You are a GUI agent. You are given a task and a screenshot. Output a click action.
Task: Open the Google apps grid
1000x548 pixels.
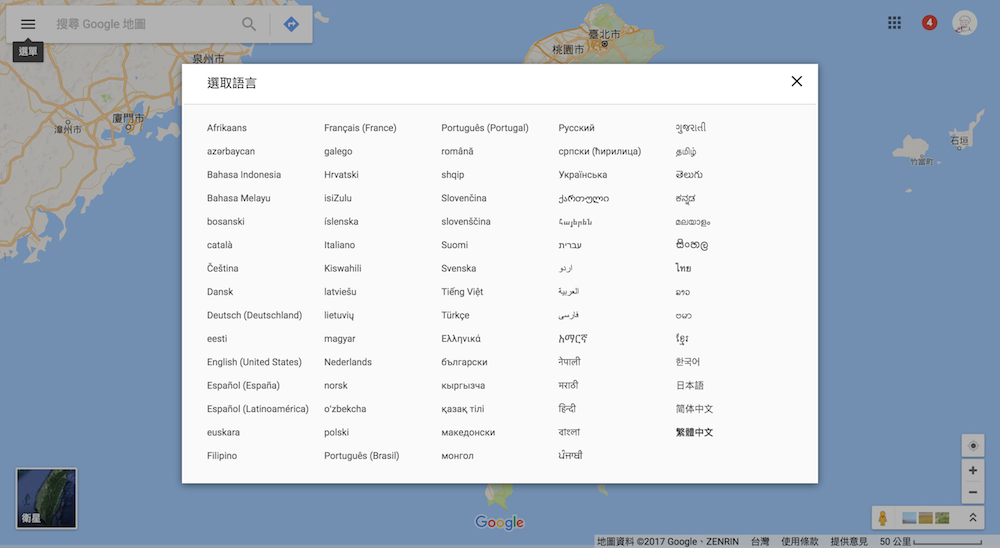click(894, 23)
